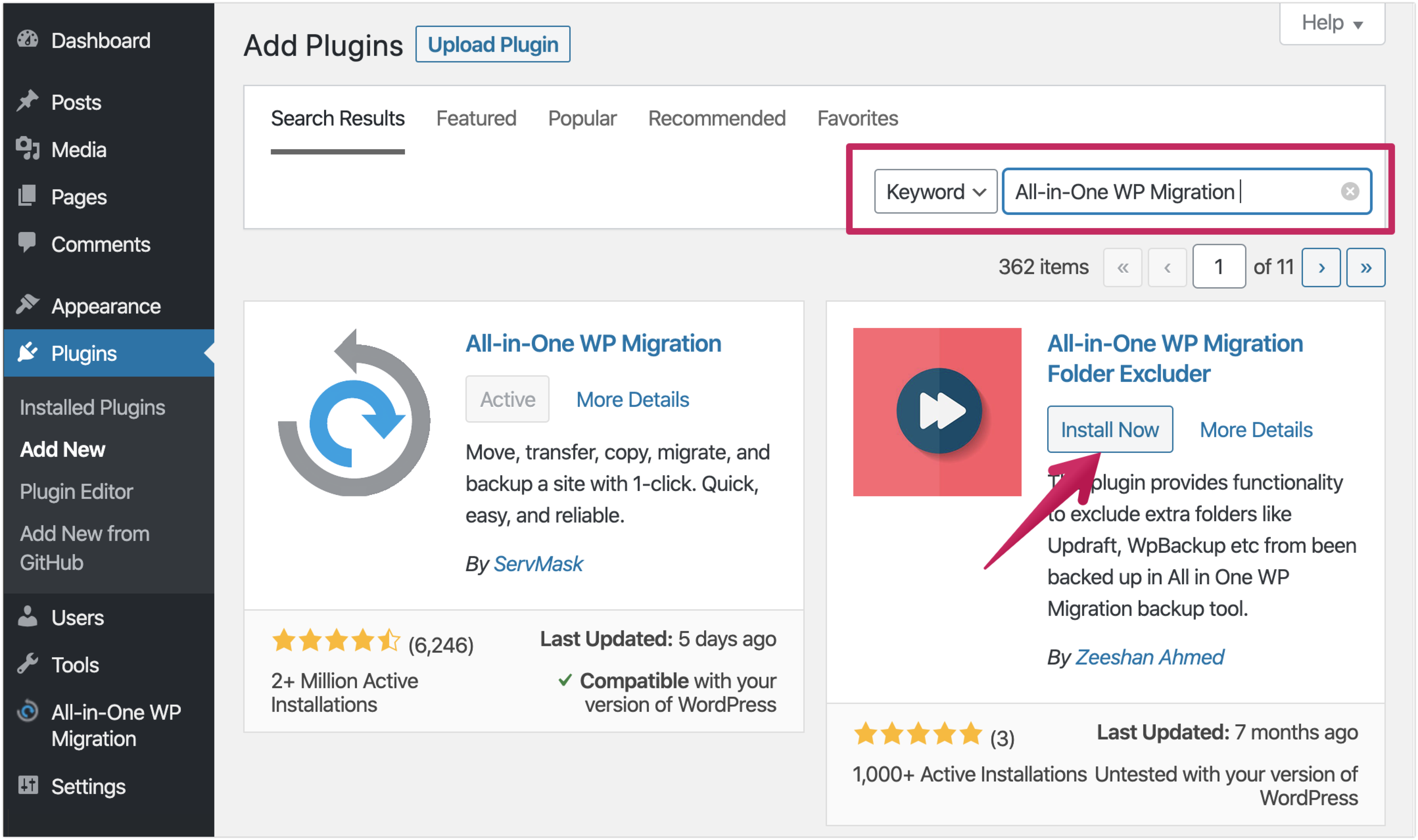The width and height of the screenshot is (1418, 840).
Task: Open the Favorites tab
Action: [858, 118]
